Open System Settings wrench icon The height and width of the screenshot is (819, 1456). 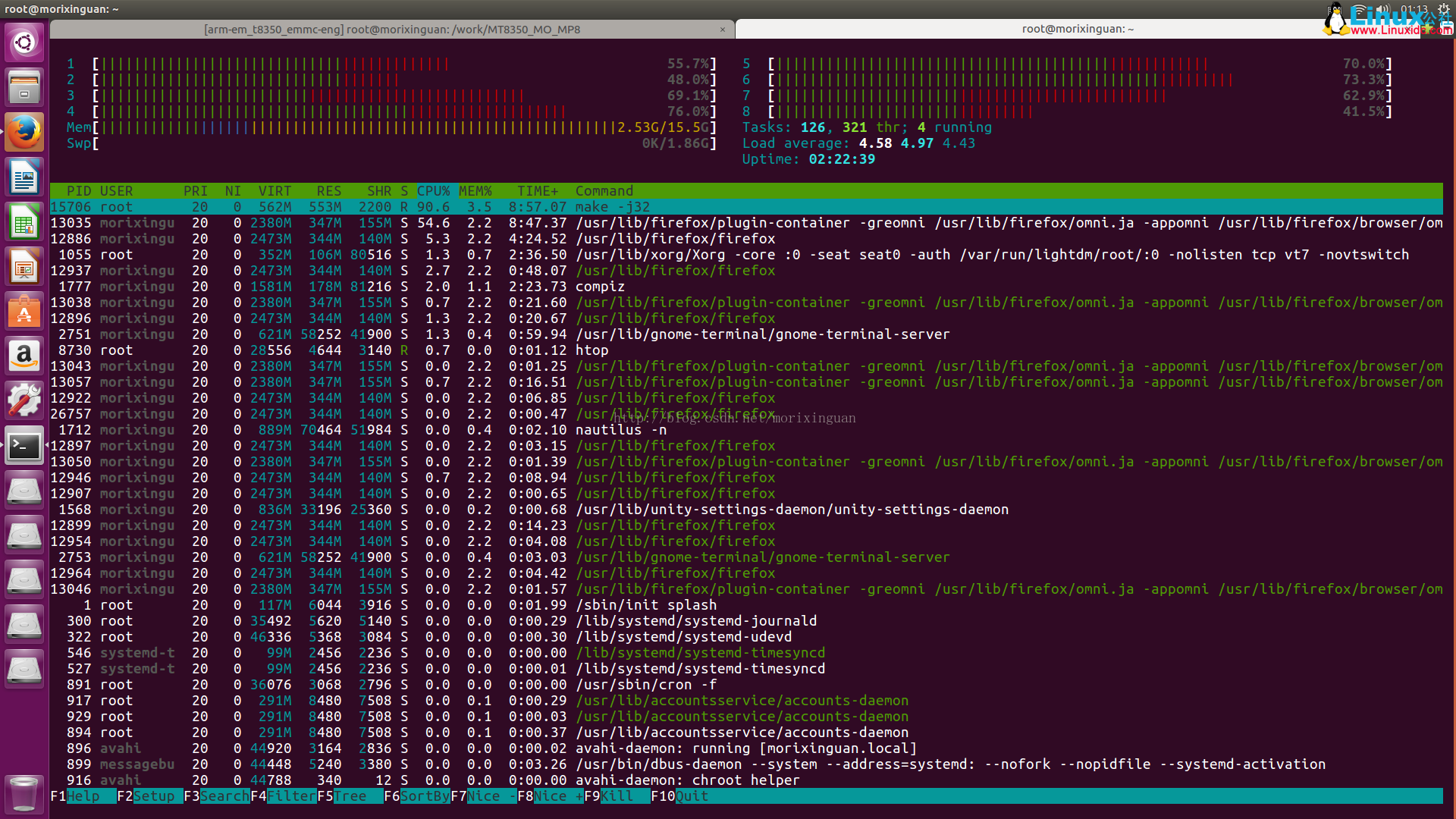tap(24, 401)
